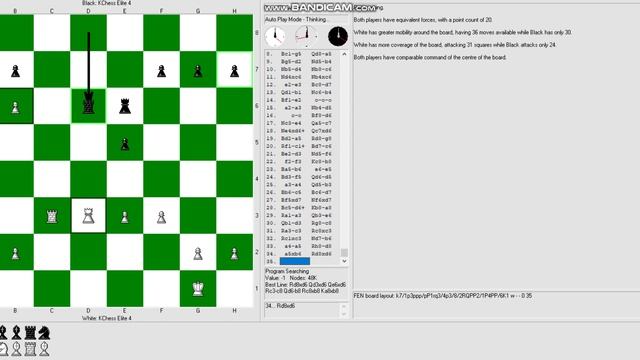Click the blue move entry field at move 35
Image resolution: width=640 pixels, height=360 pixels.
point(295,261)
